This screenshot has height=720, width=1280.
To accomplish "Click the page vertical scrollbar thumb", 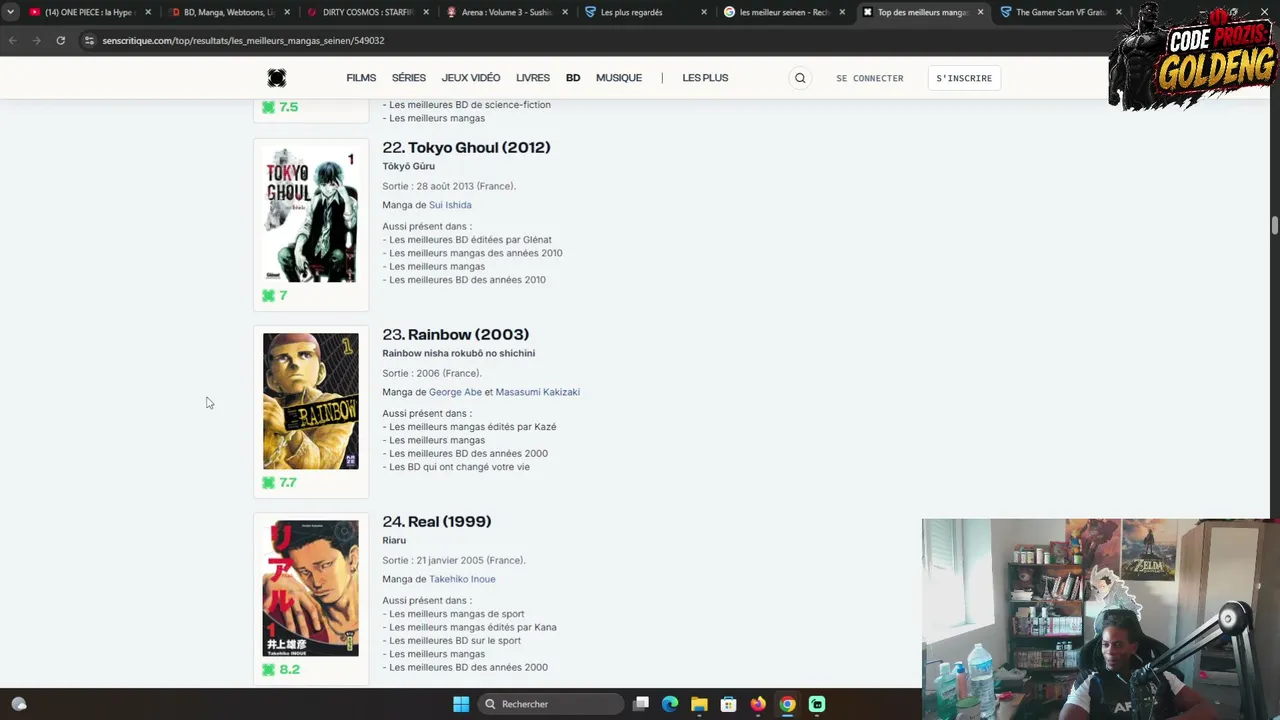I will 1275,225.
